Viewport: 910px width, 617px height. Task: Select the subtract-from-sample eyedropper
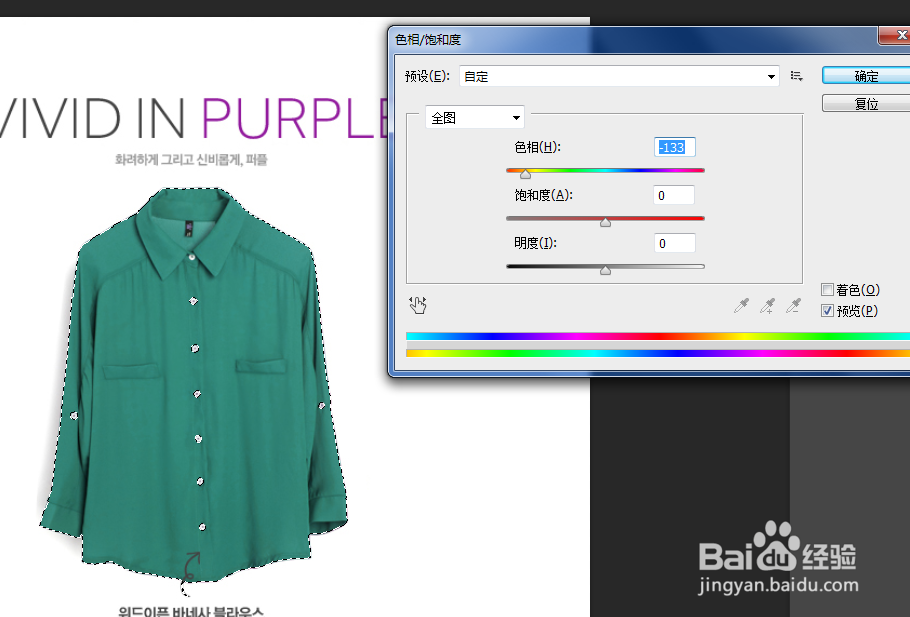[x=793, y=306]
